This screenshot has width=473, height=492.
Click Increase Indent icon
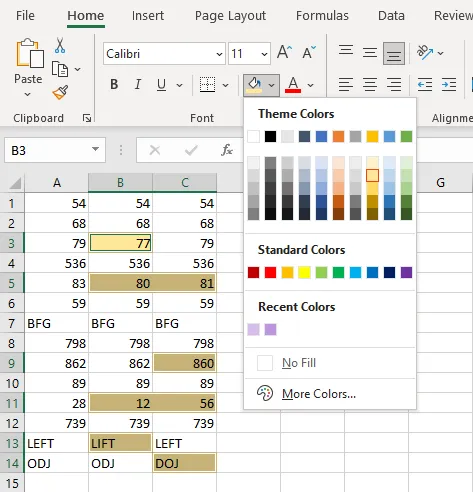pos(449,85)
